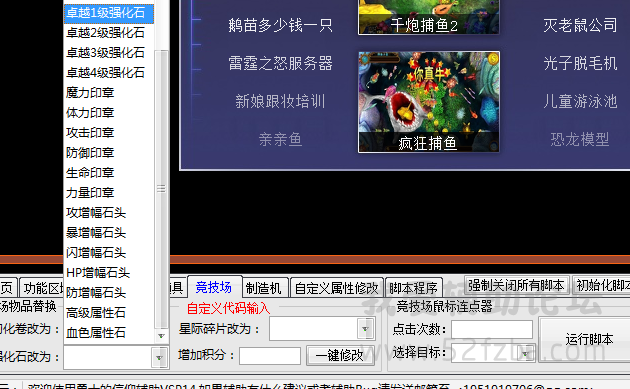
Task: Expand the 星际碎片改为 dropdown arrow
Action: 365,329
